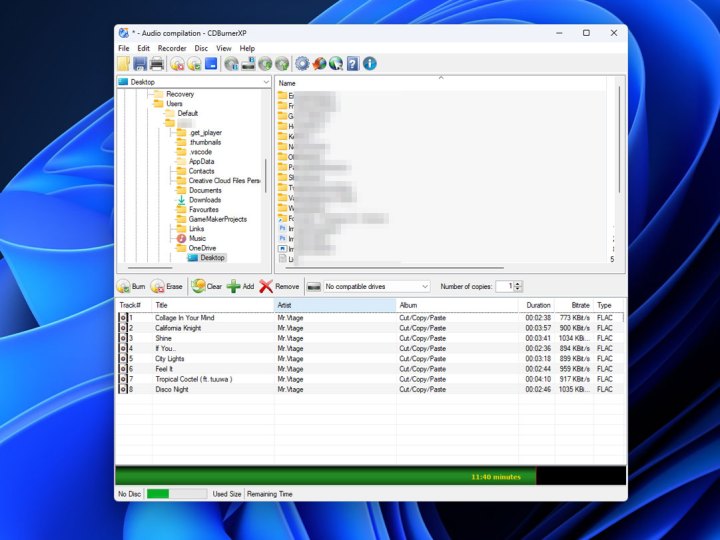Sort by the Bitrate column header
Viewport: 720px width, 540px height.
point(574,305)
